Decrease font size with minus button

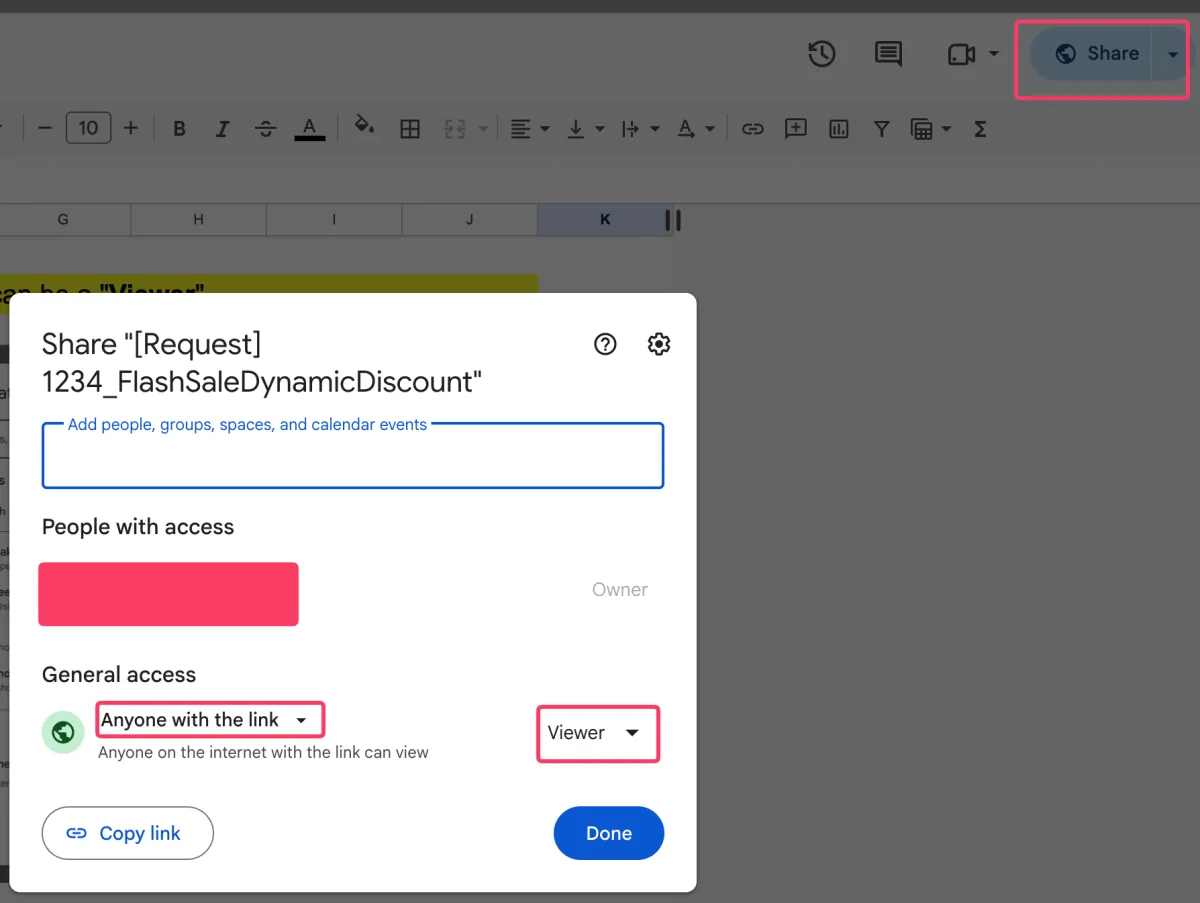click(x=44, y=128)
